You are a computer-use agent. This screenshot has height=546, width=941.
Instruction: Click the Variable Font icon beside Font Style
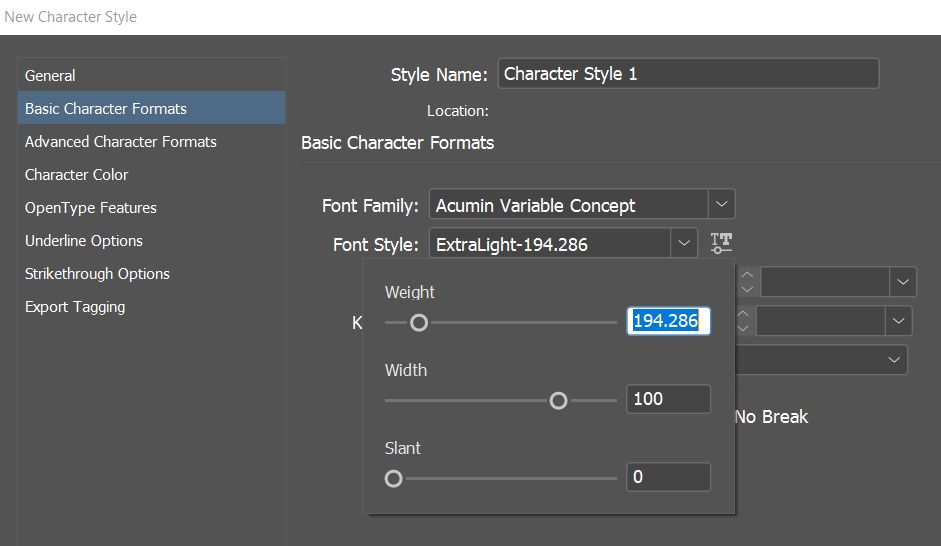point(721,242)
